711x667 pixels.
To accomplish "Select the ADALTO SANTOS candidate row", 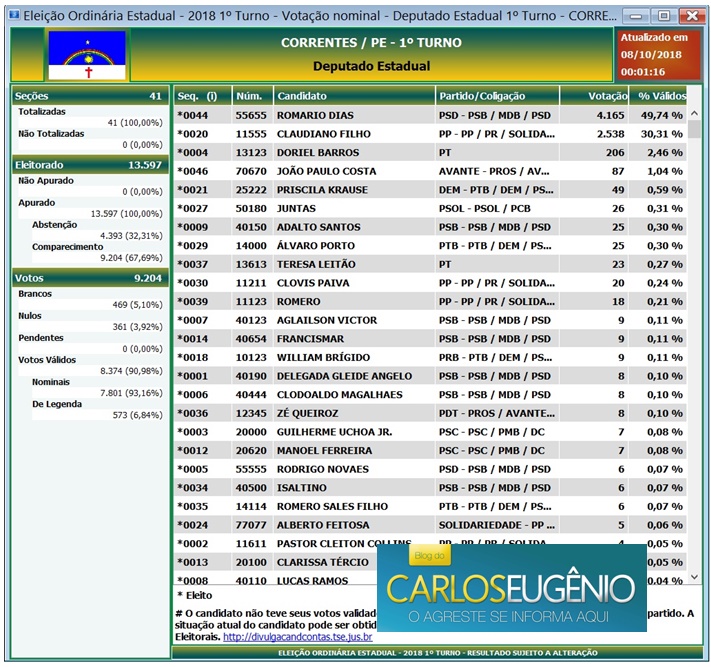I will point(430,227).
